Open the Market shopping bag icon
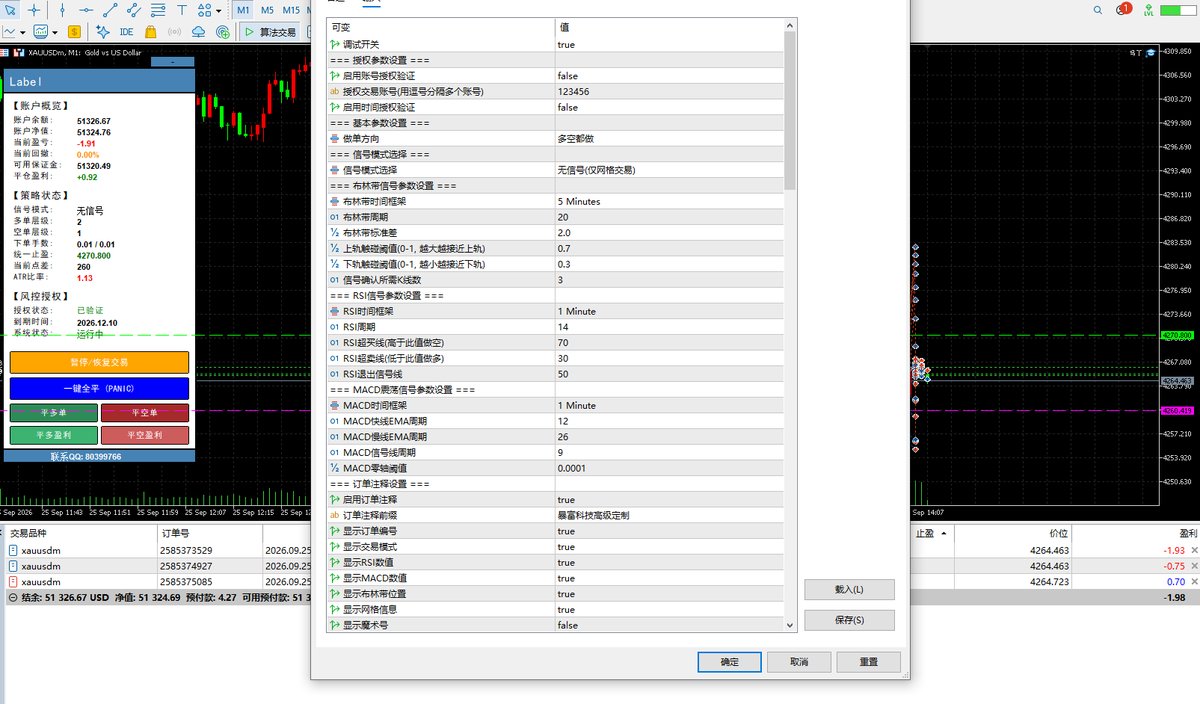The width and height of the screenshot is (1200, 704). [152, 32]
